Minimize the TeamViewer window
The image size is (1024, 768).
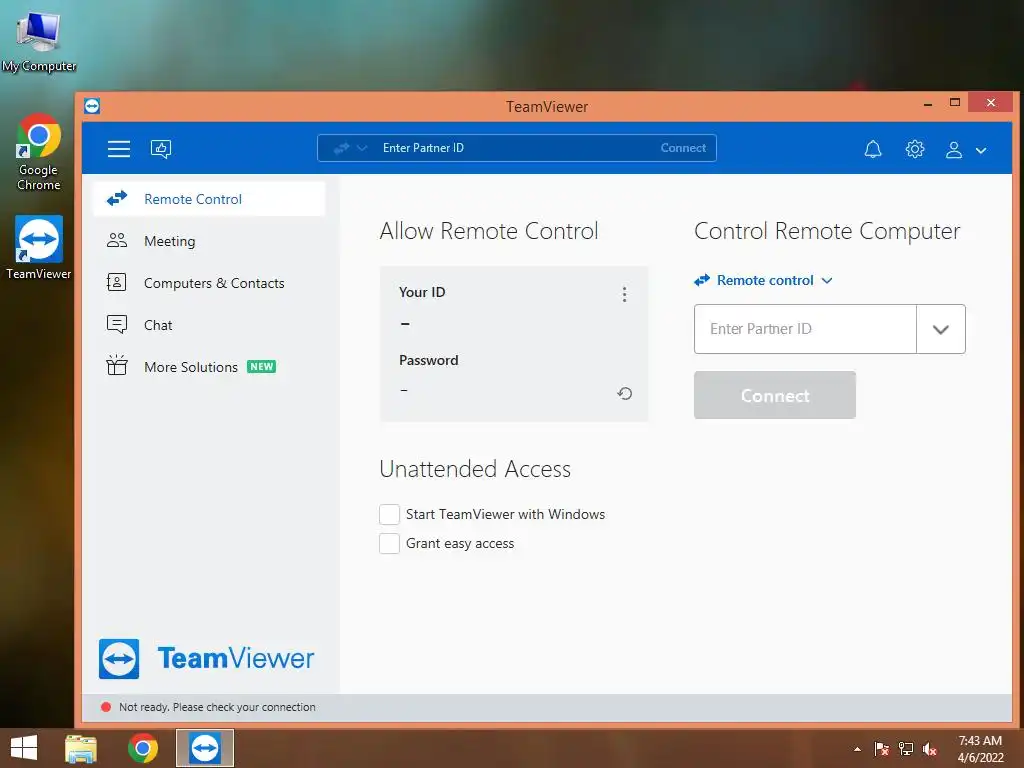(x=927, y=104)
